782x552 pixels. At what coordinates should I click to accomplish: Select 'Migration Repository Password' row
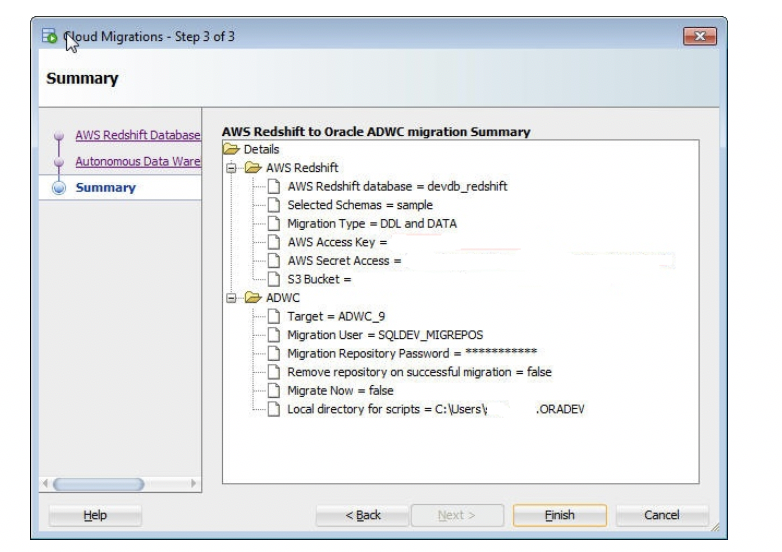[412, 353]
